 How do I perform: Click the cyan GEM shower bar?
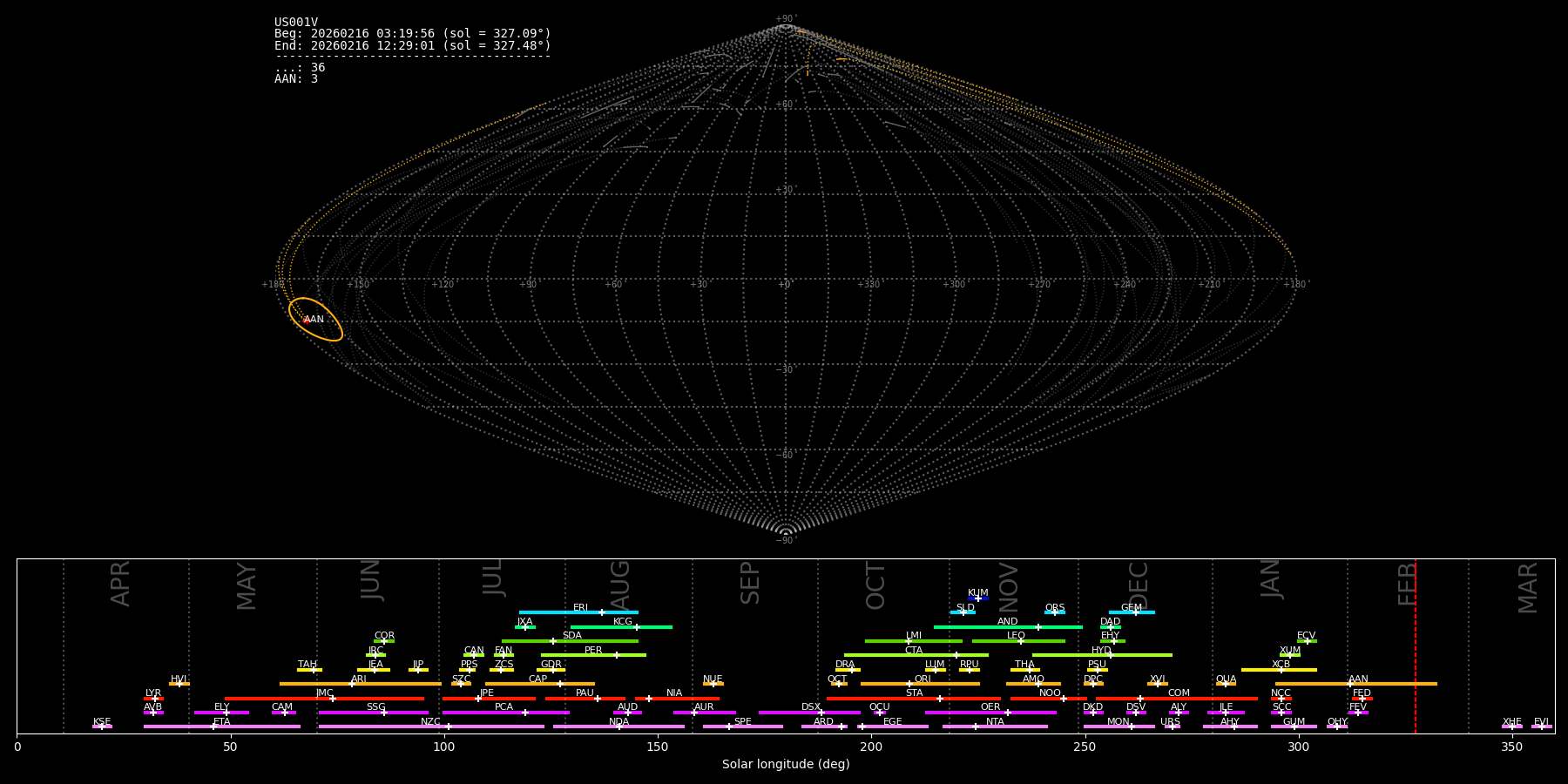tap(1131, 612)
